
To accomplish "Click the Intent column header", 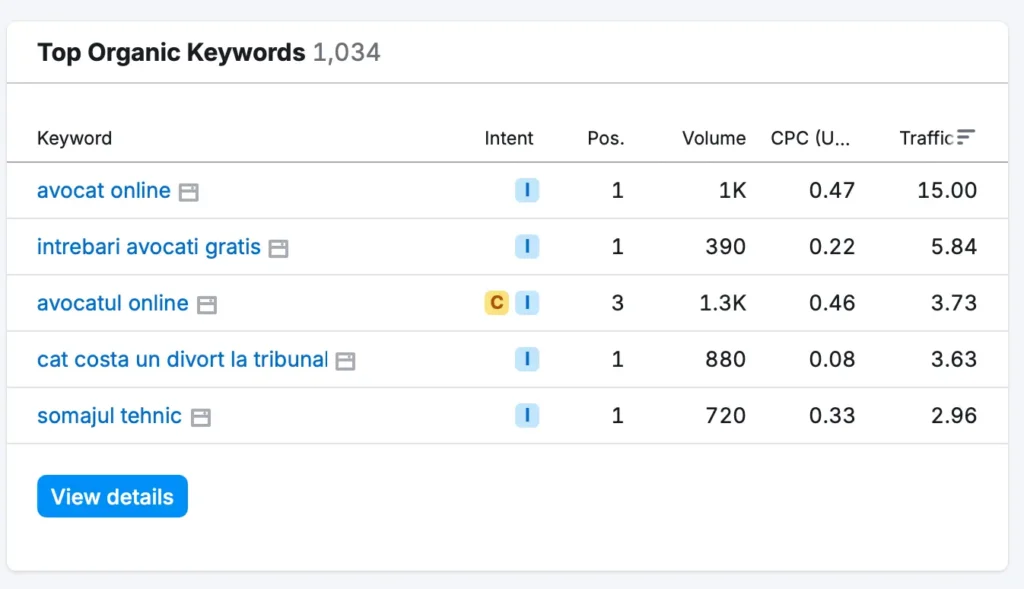I will [x=509, y=138].
